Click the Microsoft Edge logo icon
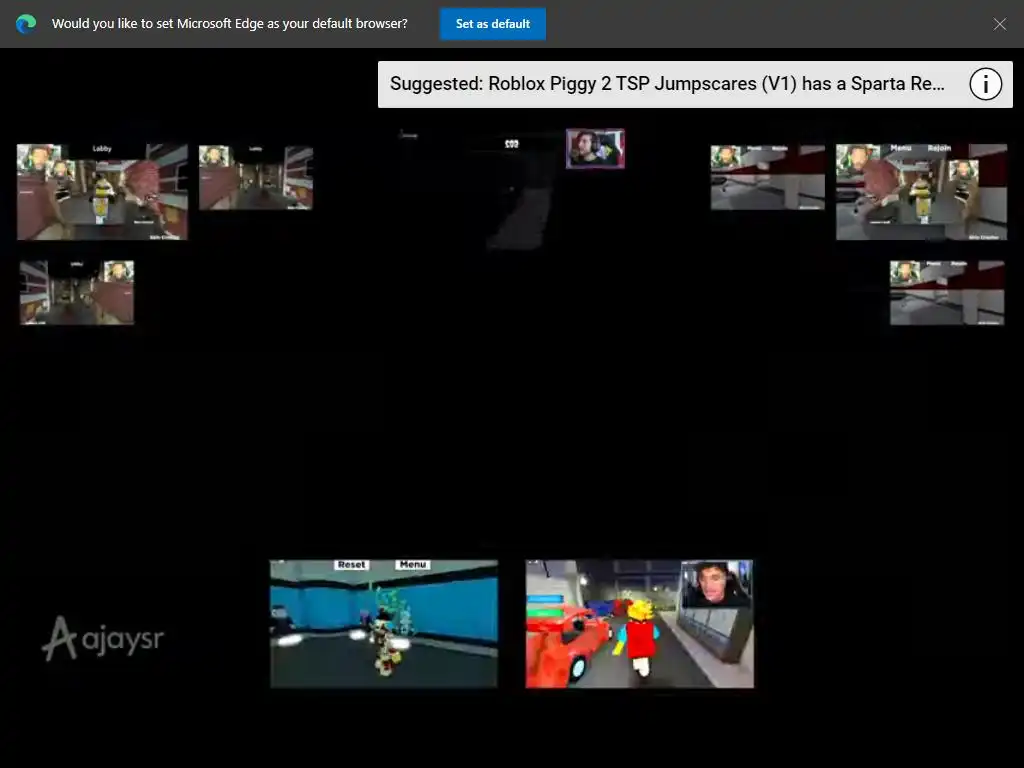The width and height of the screenshot is (1024, 768). point(26,24)
